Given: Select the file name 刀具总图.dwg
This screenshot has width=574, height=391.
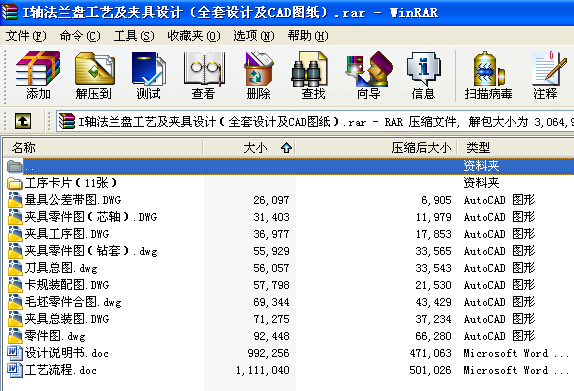Looking at the screenshot, I should pyautogui.click(x=61, y=268).
